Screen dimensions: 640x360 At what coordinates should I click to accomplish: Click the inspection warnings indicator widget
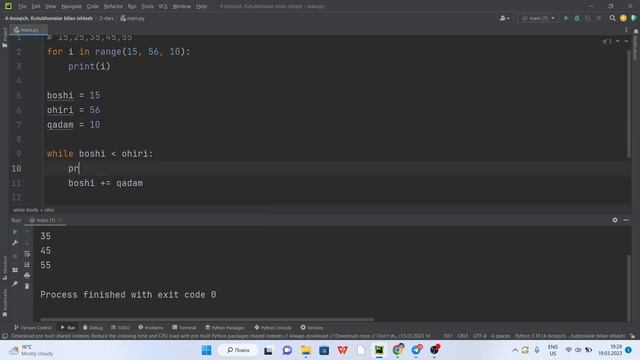(607, 42)
